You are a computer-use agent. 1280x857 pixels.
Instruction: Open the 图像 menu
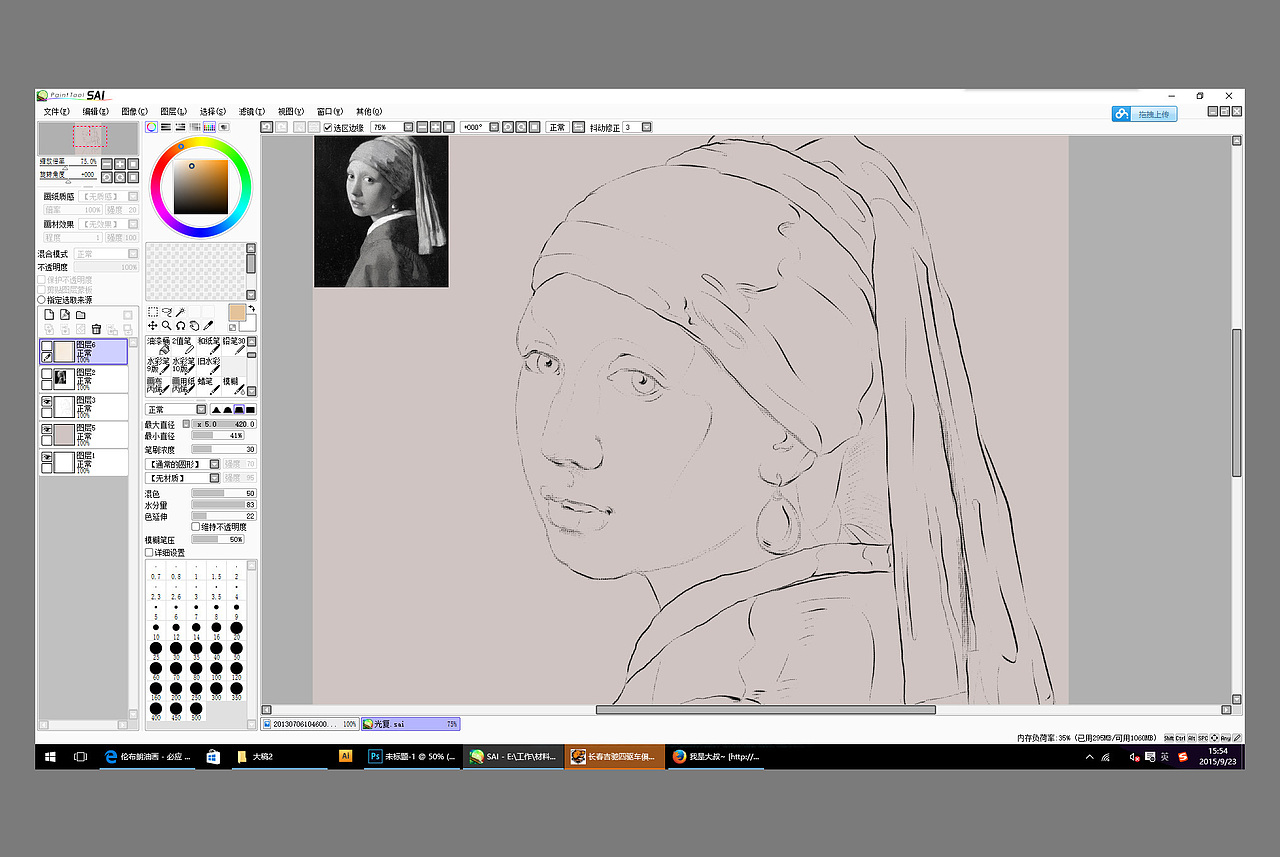(134, 111)
